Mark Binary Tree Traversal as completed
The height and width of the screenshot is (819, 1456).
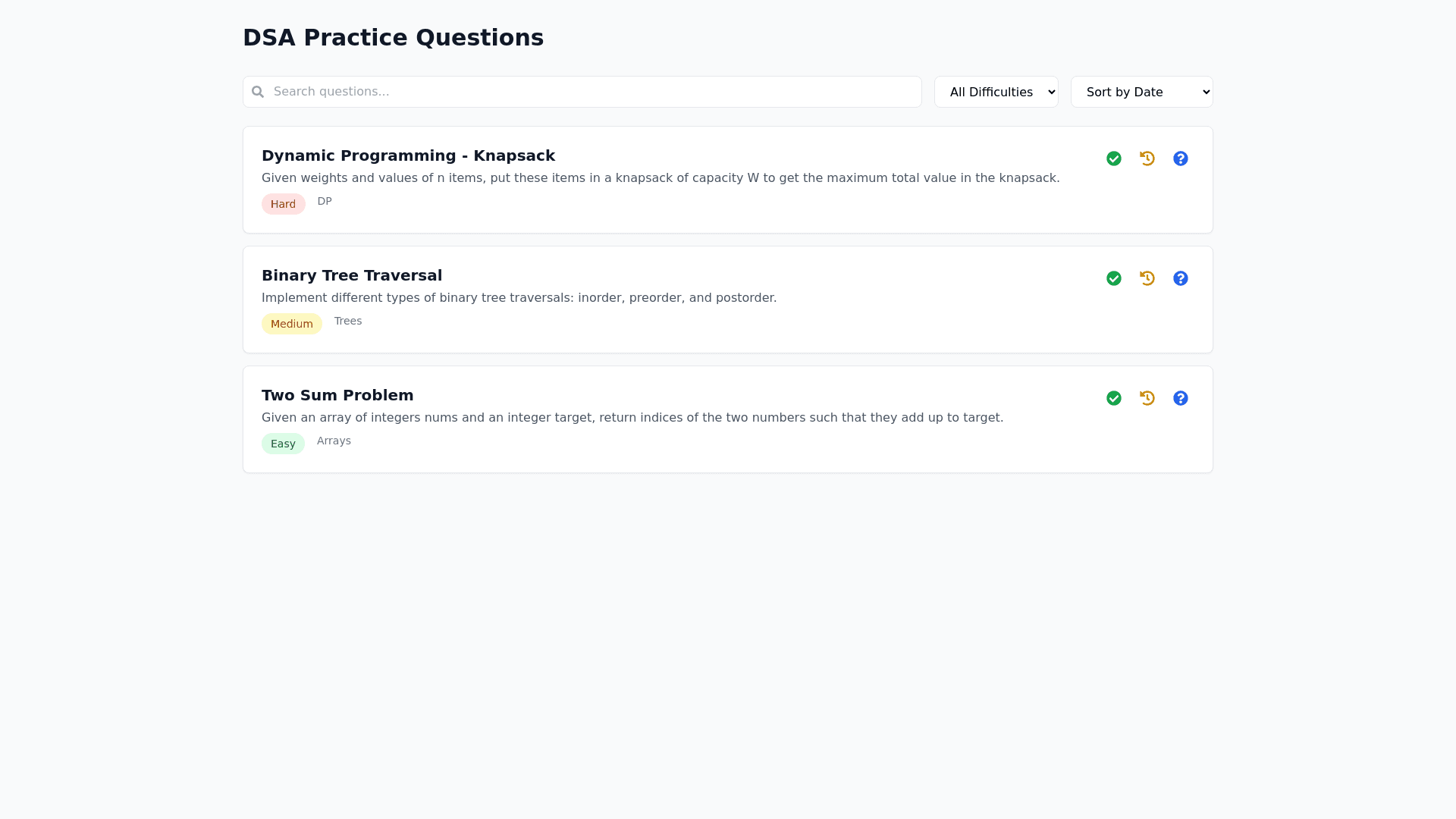[x=1114, y=278]
